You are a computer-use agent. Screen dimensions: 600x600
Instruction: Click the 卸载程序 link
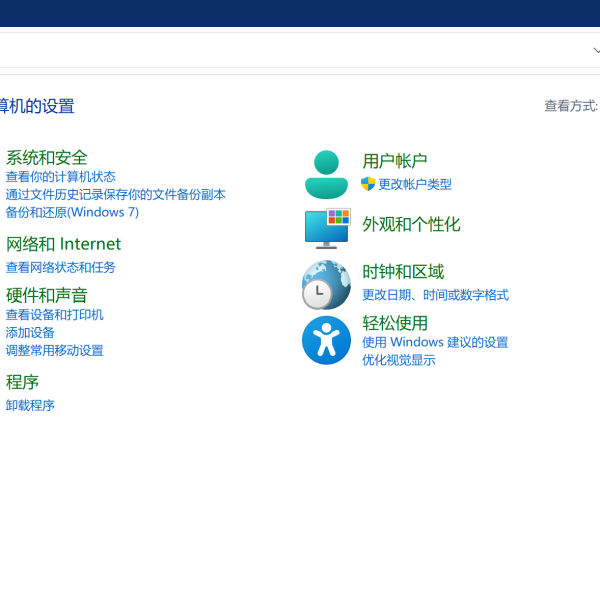(30, 406)
